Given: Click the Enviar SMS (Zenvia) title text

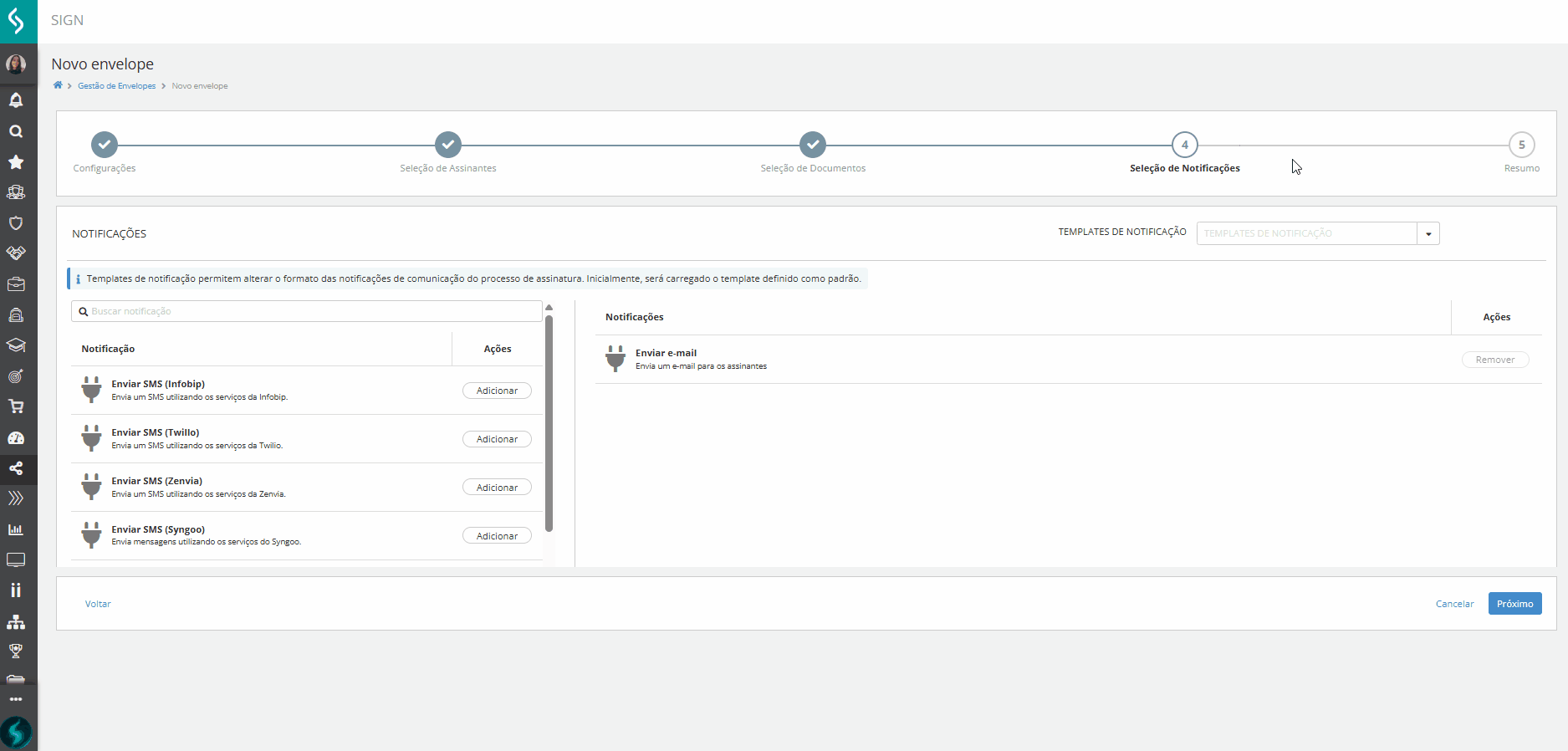Looking at the screenshot, I should click(157, 481).
